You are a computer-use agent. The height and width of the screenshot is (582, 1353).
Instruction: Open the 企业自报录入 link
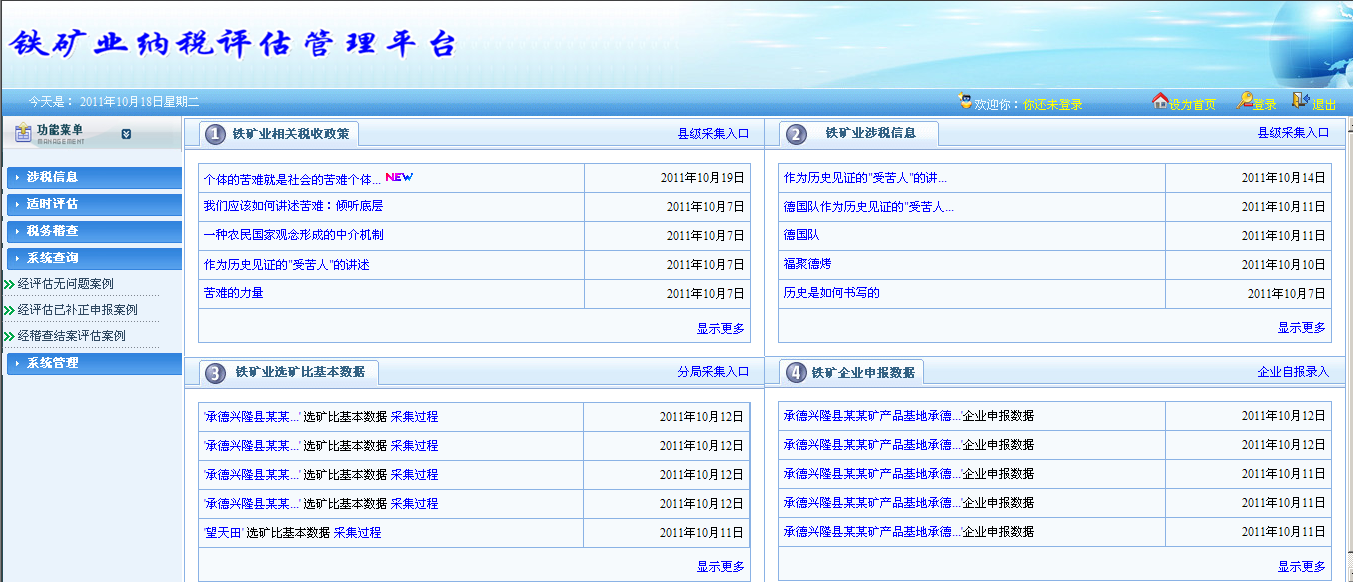tap(1293, 372)
